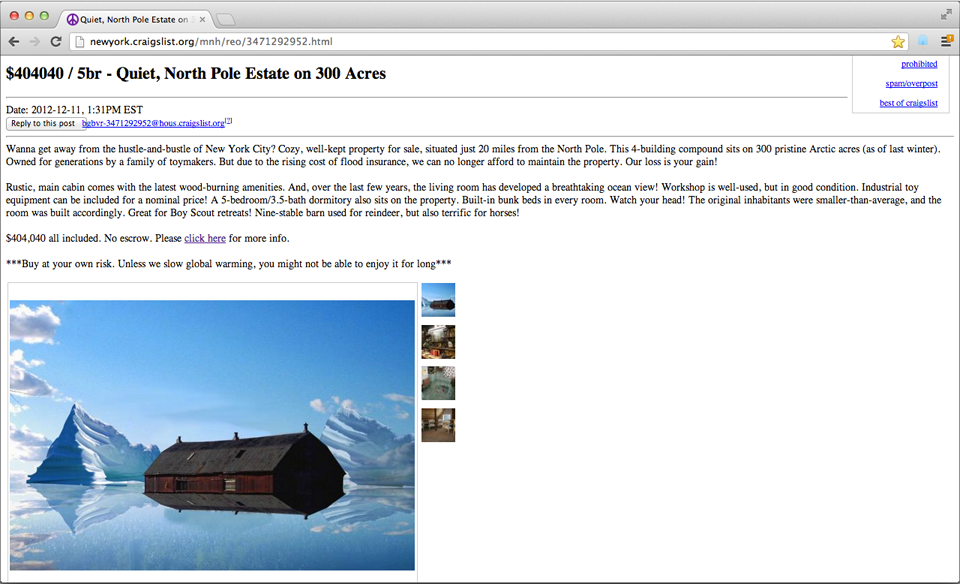Click the browser forward arrow
Image resolution: width=960 pixels, height=584 pixels.
(x=35, y=42)
